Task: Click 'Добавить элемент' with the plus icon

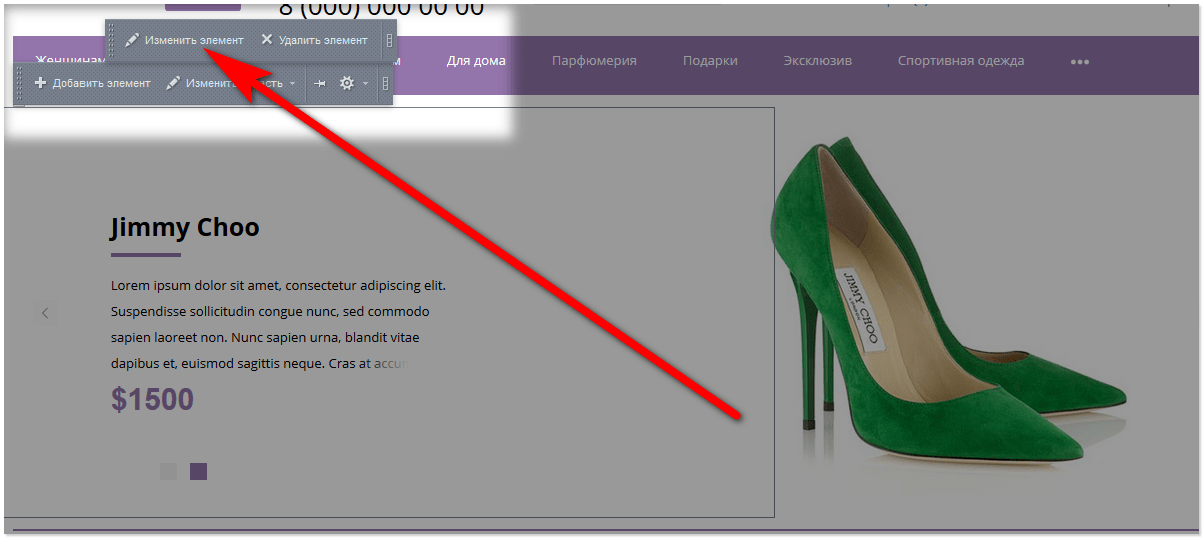Action: click(x=92, y=83)
